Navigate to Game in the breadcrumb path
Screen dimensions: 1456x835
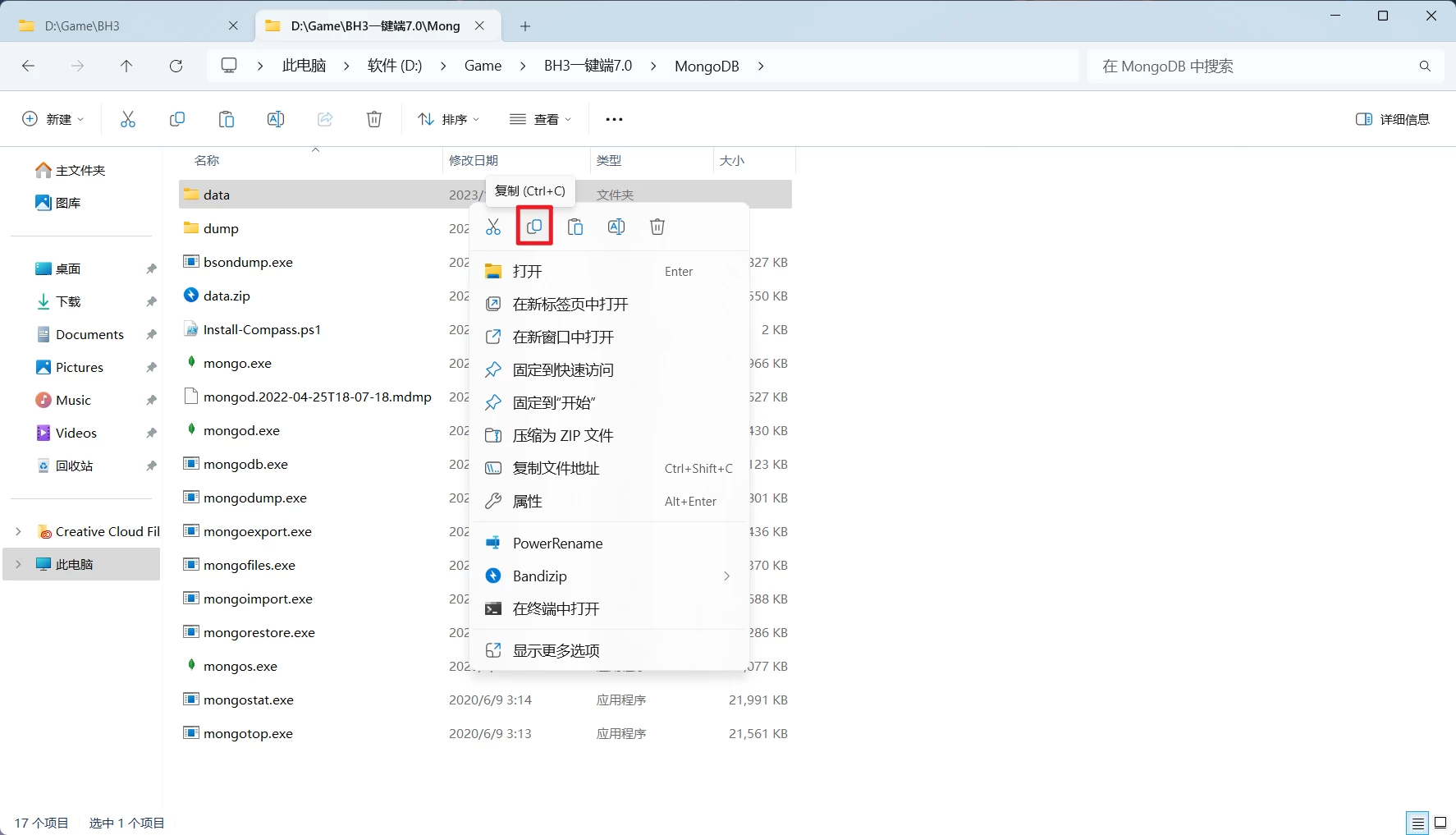483,66
